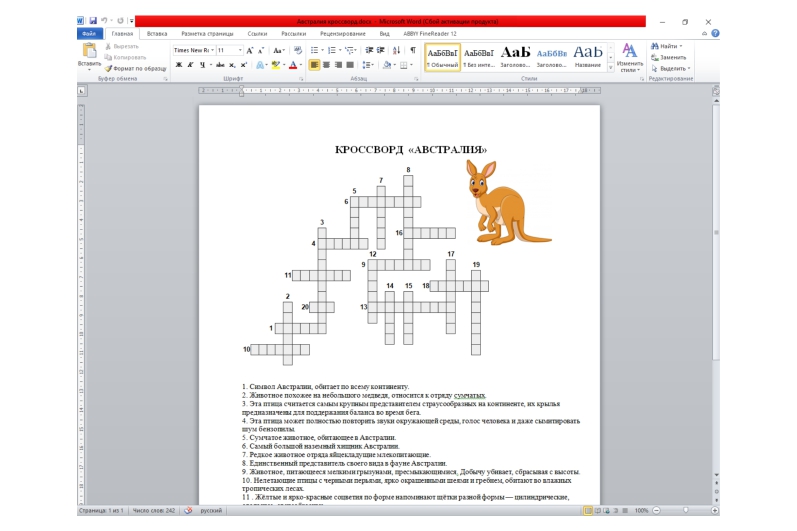Zoom out with the minus button
Screen dimensions: 797x531
click(x=656, y=510)
